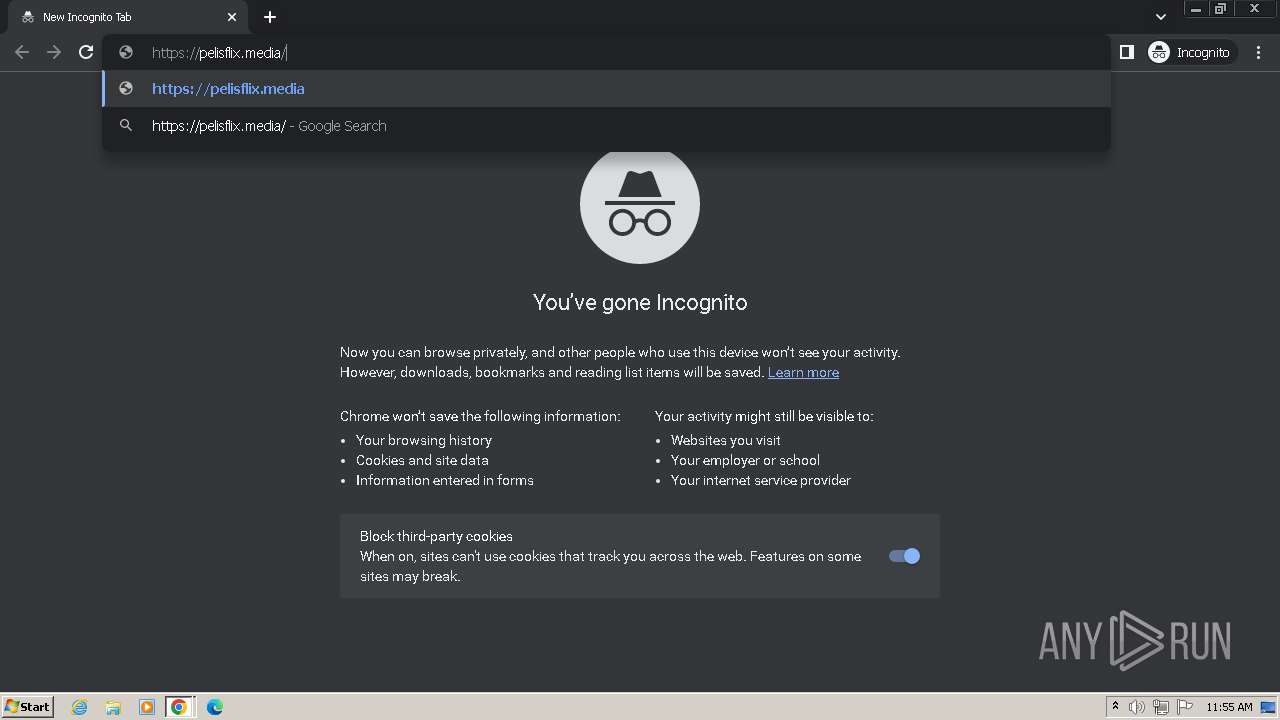1280x720 pixels.
Task: Toggle Block third-party cookies switch
Action: pyautogui.click(x=904, y=556)
